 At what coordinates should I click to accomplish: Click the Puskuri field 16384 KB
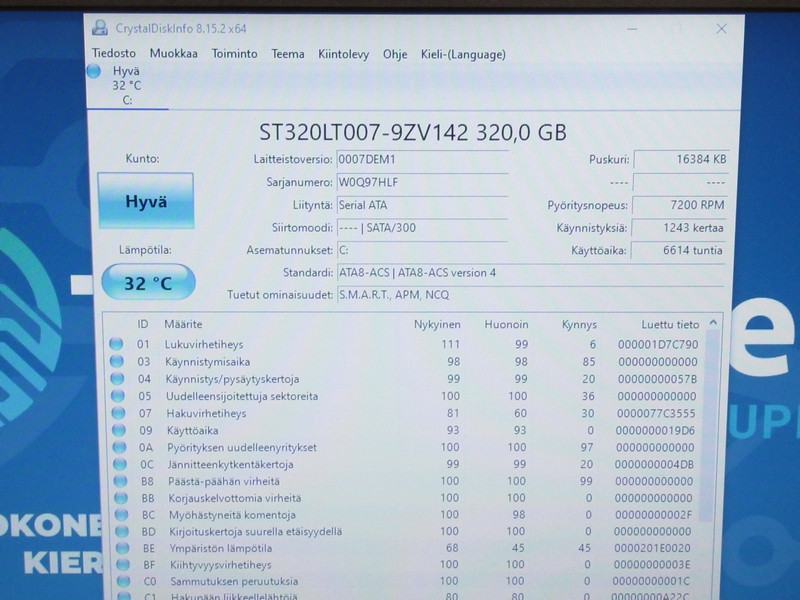(681, 159)
